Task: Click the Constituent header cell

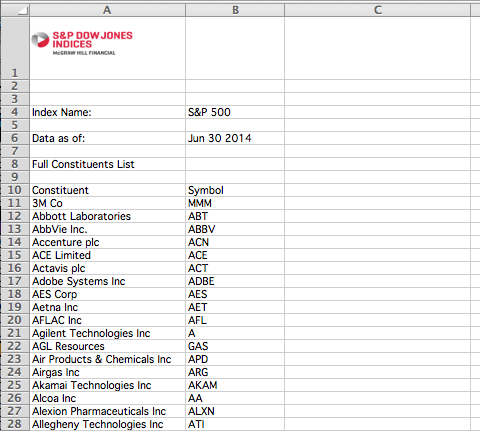Action: tap(107, 190)
